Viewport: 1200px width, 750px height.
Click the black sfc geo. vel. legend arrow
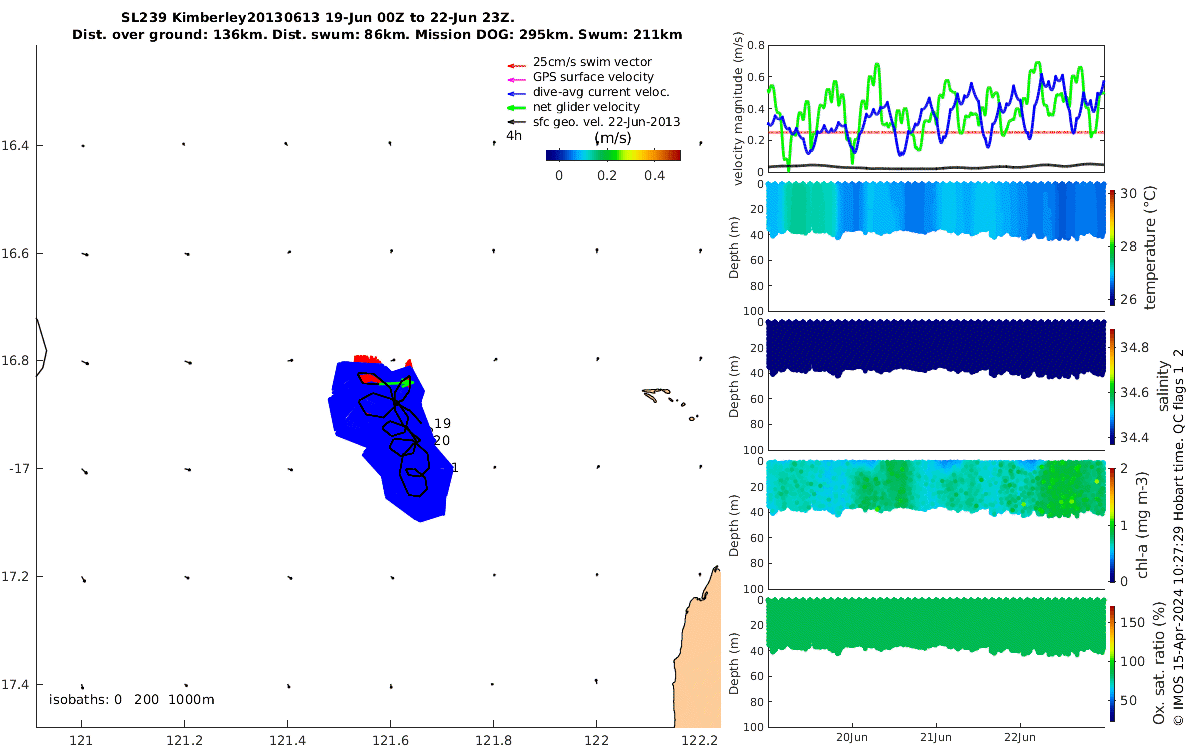[x=517, y=122]
